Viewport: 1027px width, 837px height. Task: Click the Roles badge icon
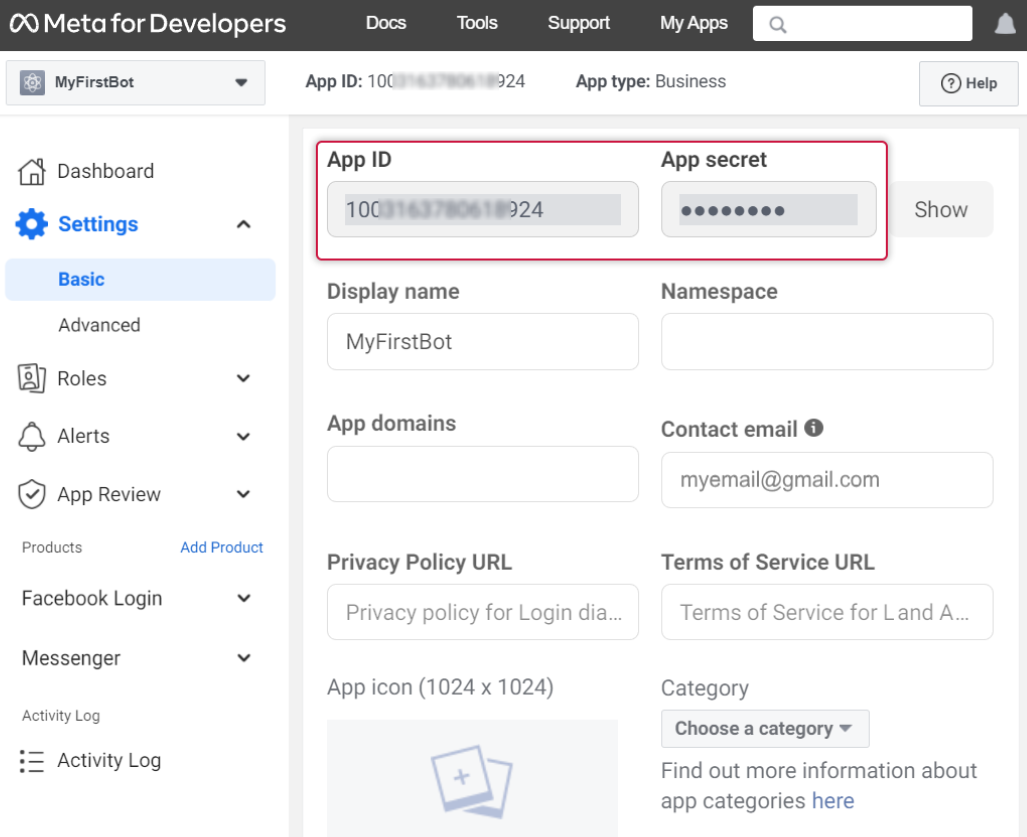pyautogui.click(x=32, y=378)
